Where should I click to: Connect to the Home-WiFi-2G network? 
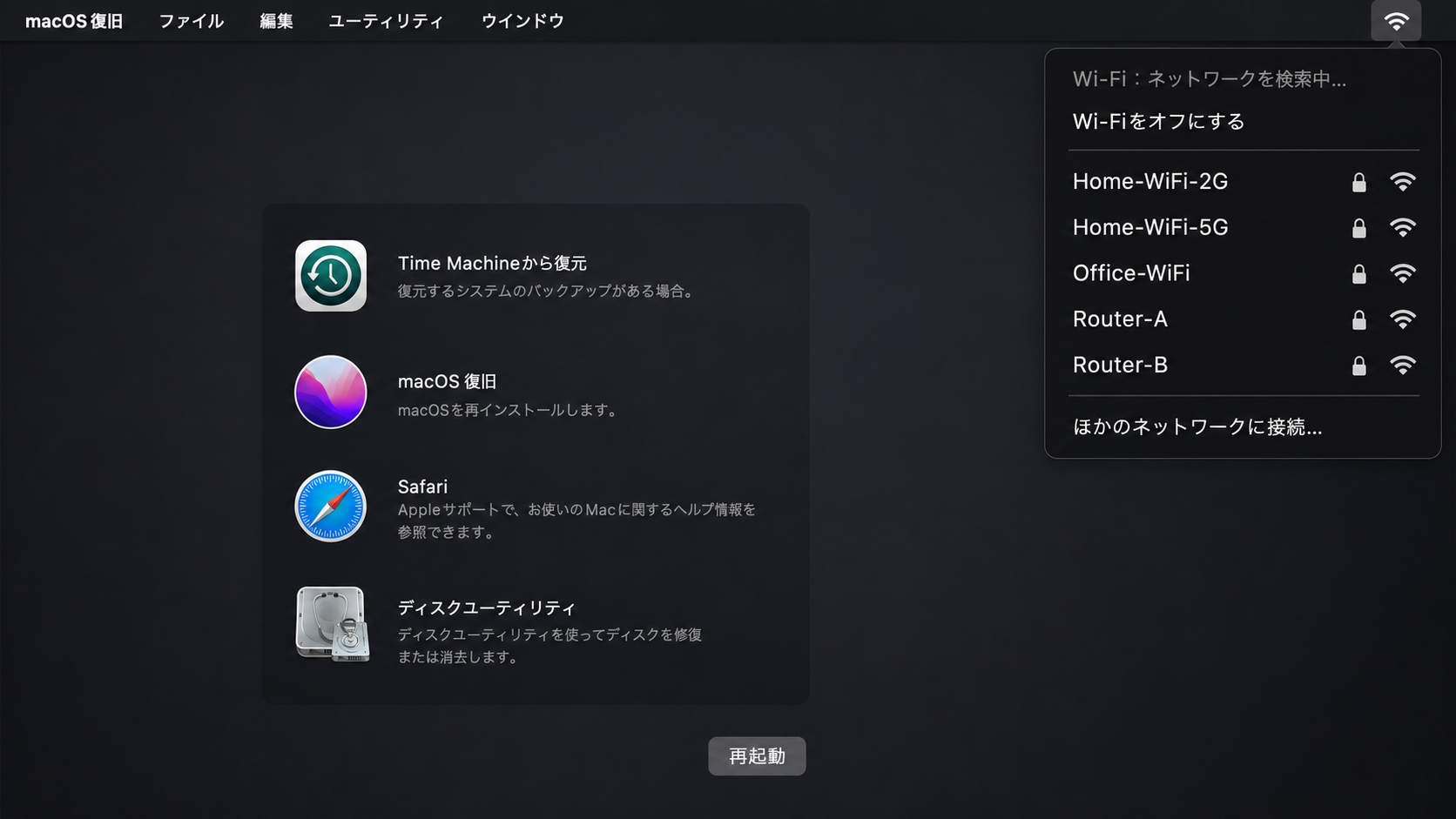click(x=1243, y=181)
